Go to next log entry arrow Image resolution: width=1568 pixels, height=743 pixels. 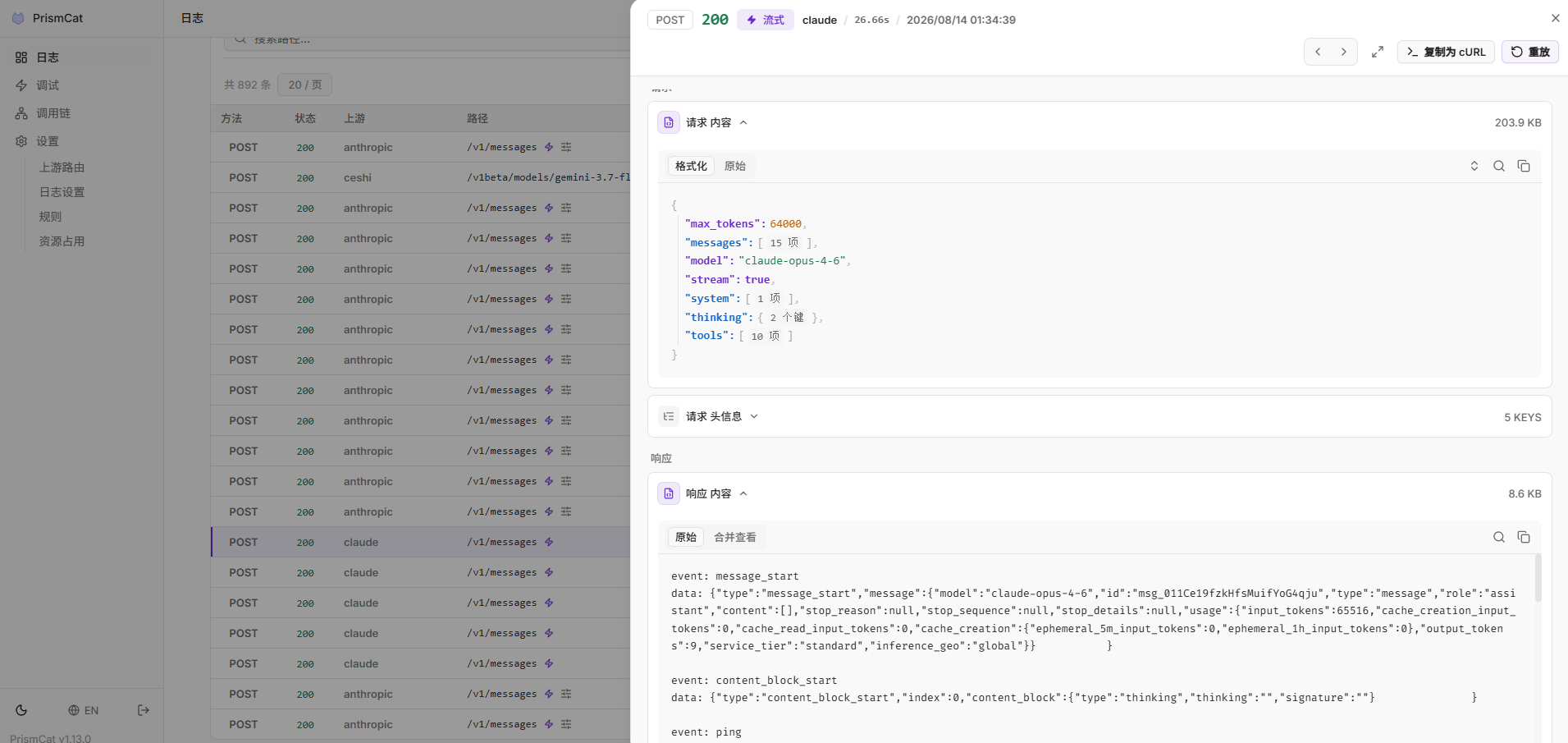(1344, 52)
